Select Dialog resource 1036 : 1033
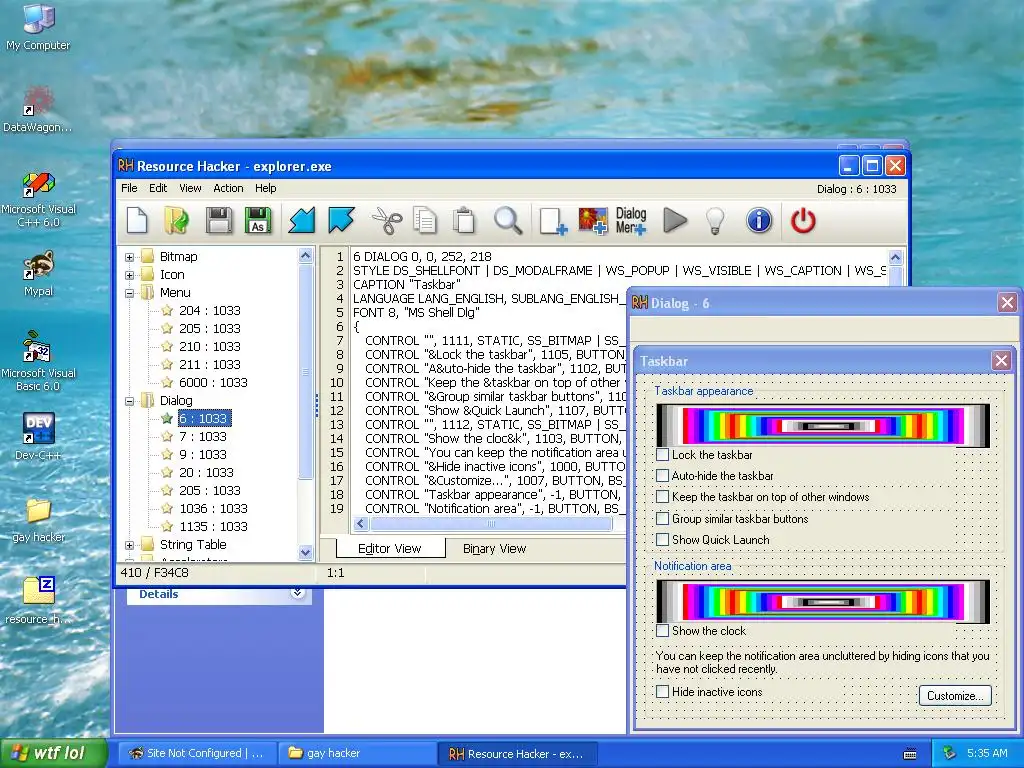Image resolution: width=1024 pixels, height=768 pixels. tap(213, 508)
